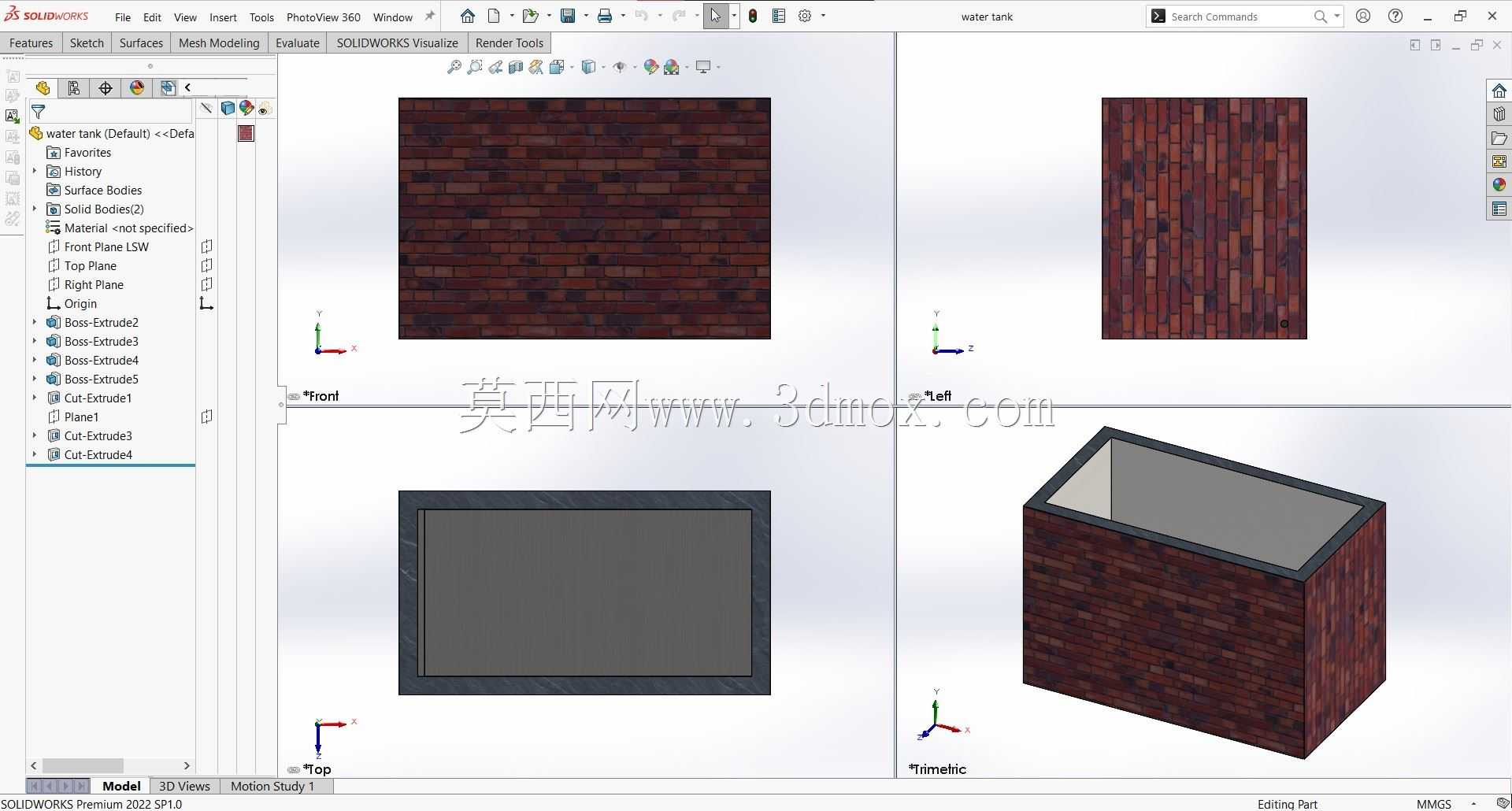This screenshot has width=1512, height=811.
Task: Expand the History folder
Action: click(35, 171)
